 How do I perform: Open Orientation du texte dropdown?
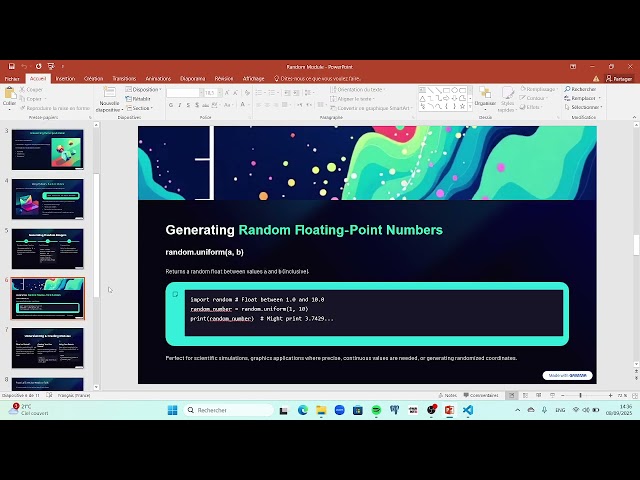tap(358, 89)
